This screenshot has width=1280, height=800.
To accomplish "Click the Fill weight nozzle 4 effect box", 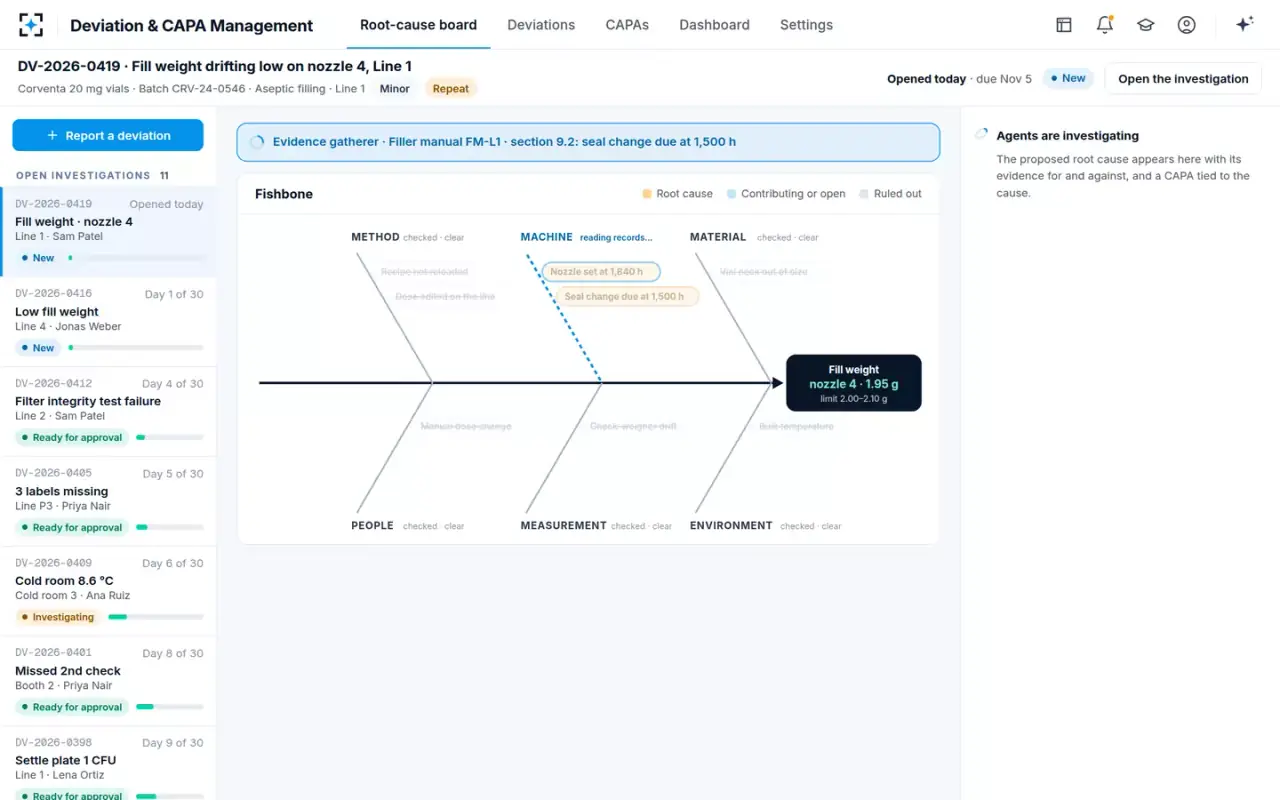I will tap(854, 383).
